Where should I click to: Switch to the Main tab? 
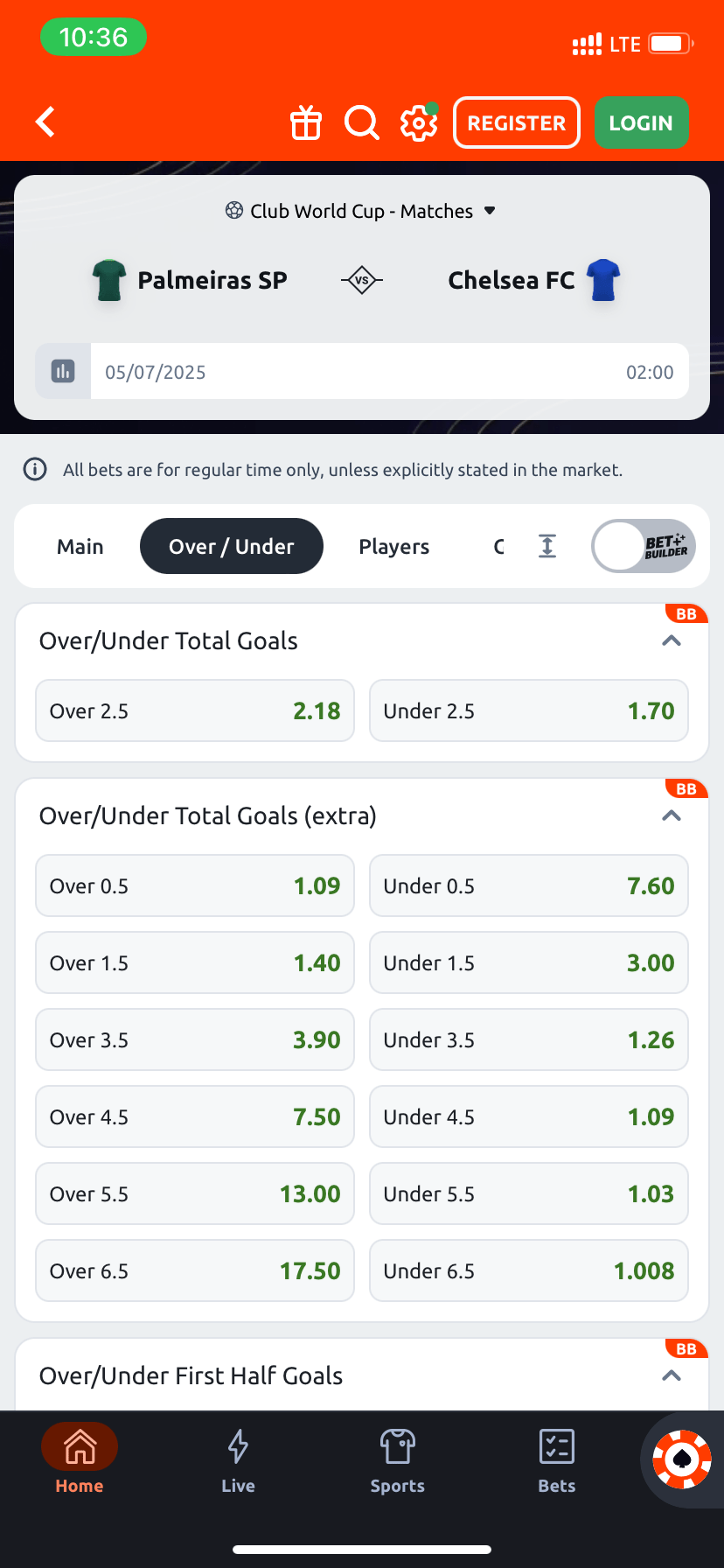[x=80, y=546]
